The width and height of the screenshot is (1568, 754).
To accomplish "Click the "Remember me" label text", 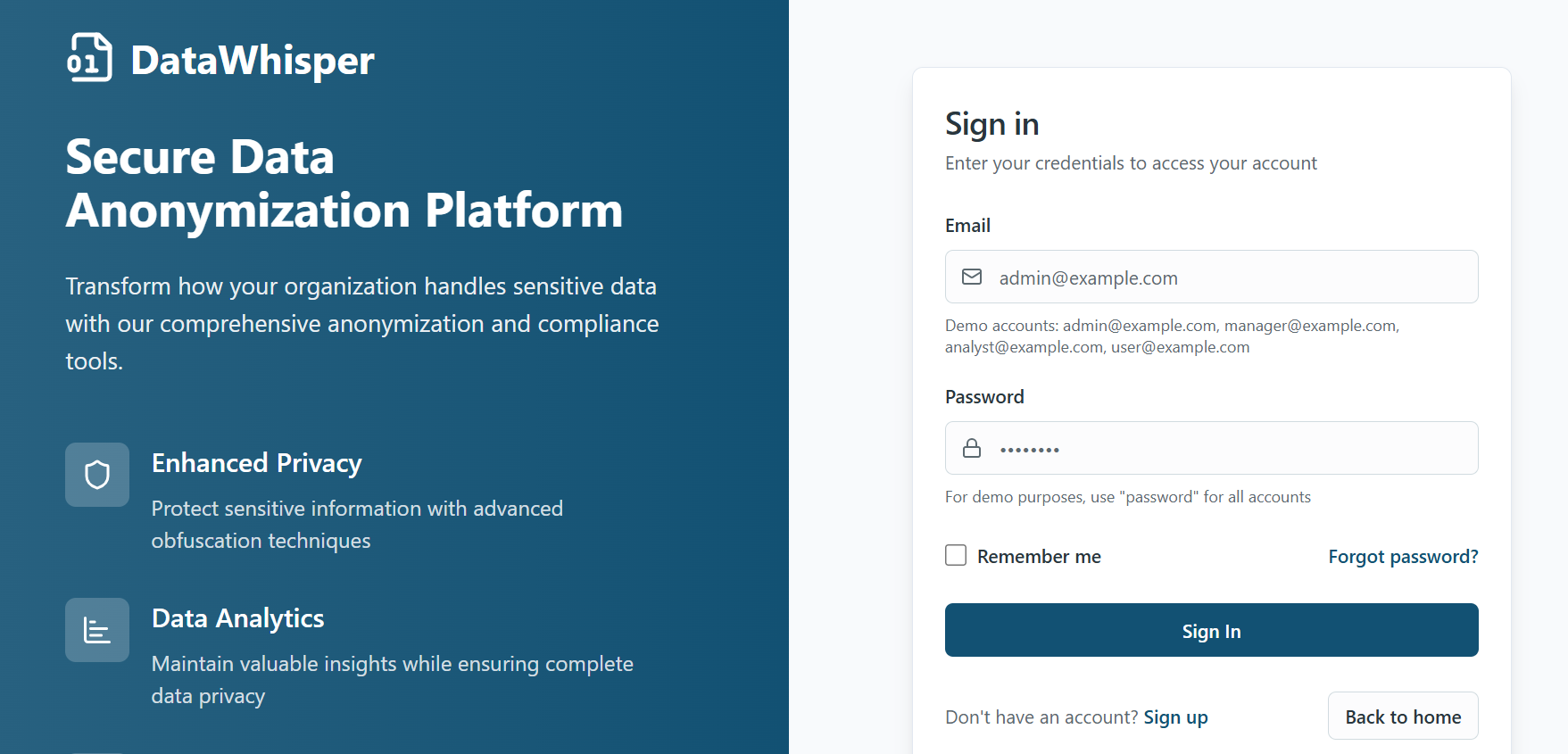I will click(1039, 557).
